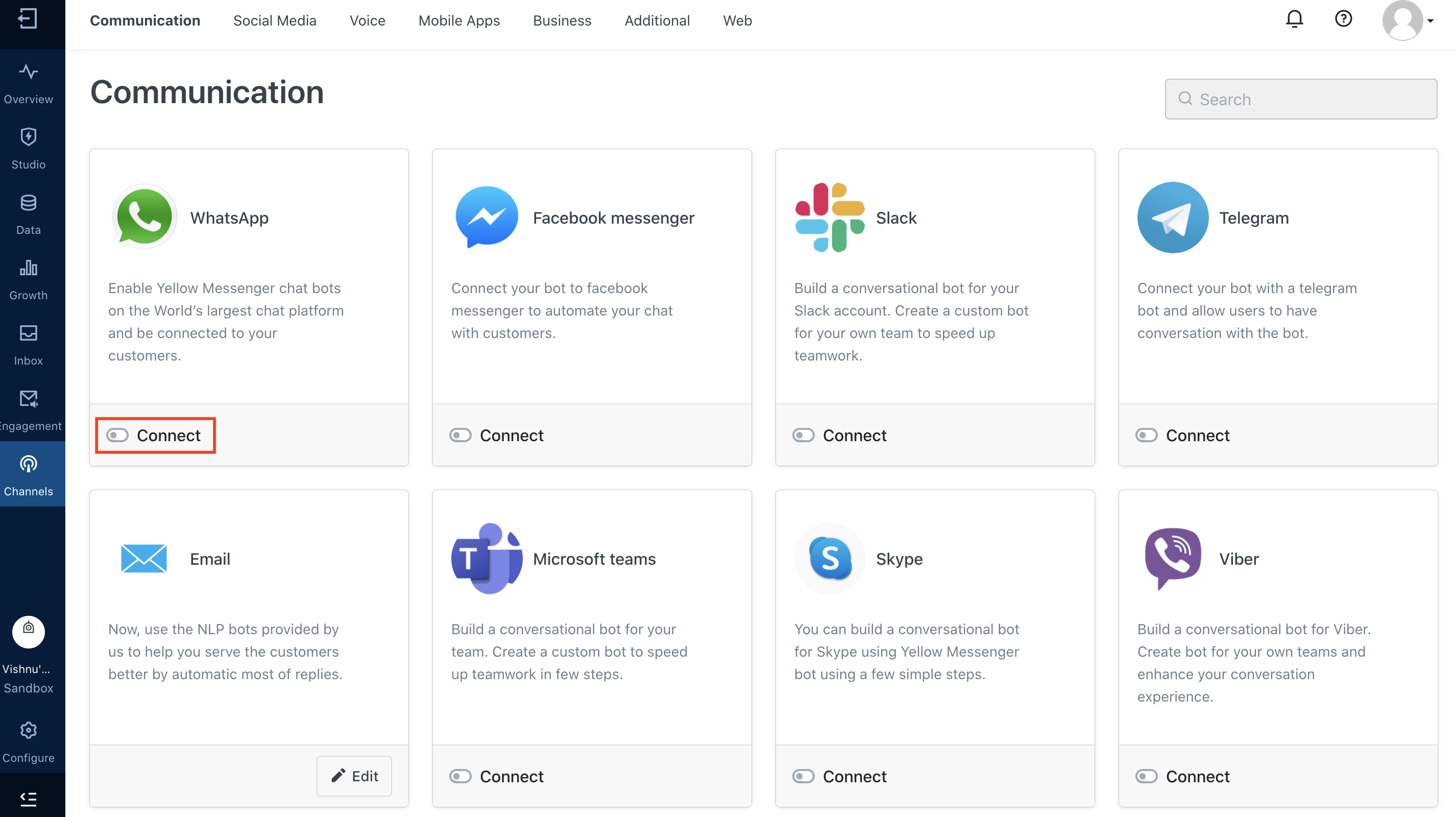Screen dimensions: 1456x817
Task: Click the Slack description text
Action: 911,322
